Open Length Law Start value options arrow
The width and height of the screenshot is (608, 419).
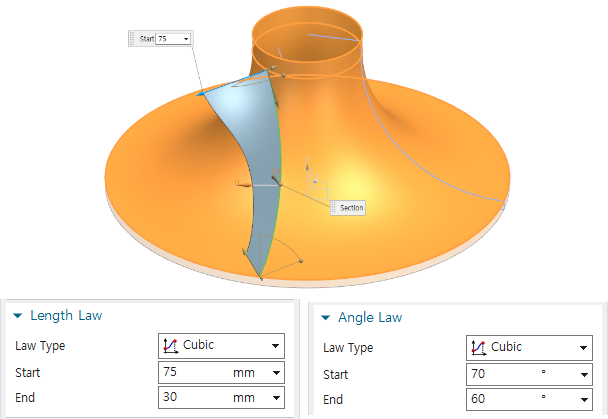(275, 372)
